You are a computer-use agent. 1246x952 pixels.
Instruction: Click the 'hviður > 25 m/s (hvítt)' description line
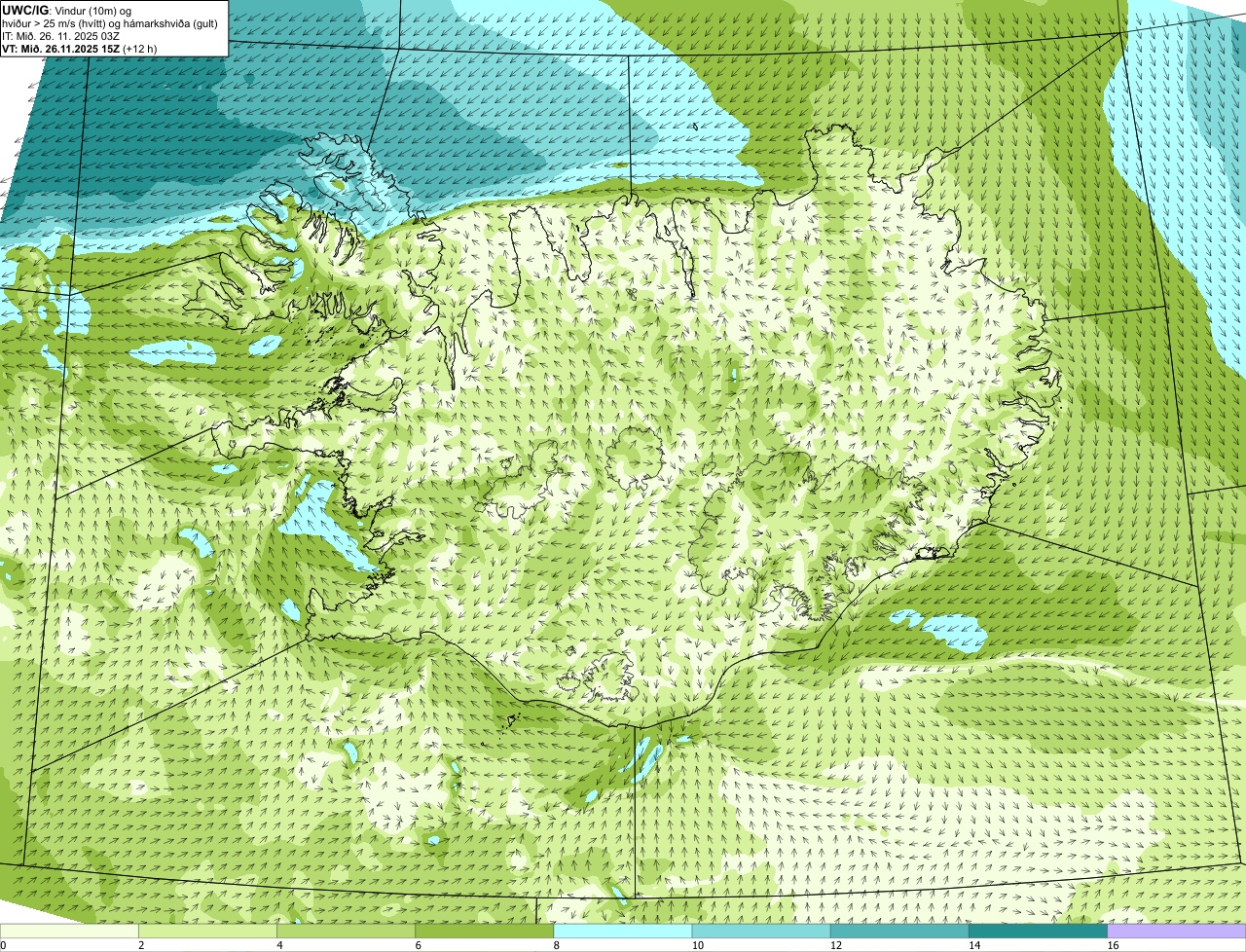coord(110,22)
